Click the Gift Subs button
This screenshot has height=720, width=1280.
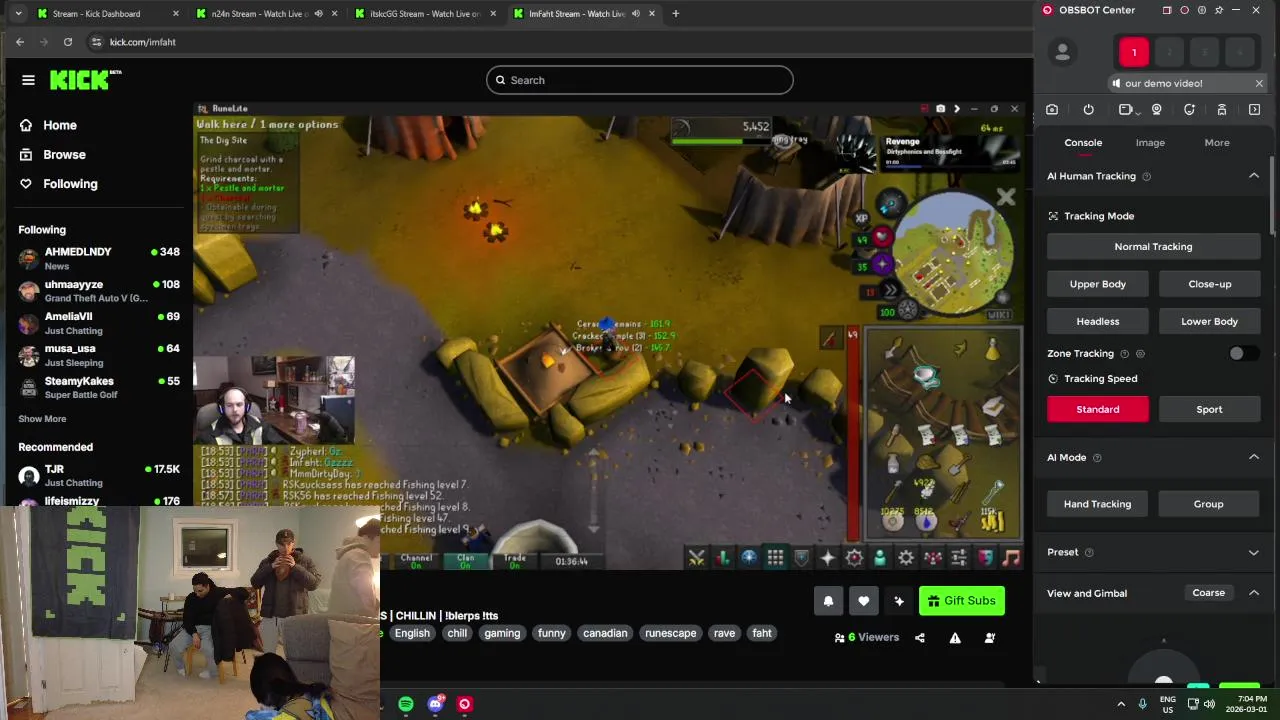pos(961,601)
